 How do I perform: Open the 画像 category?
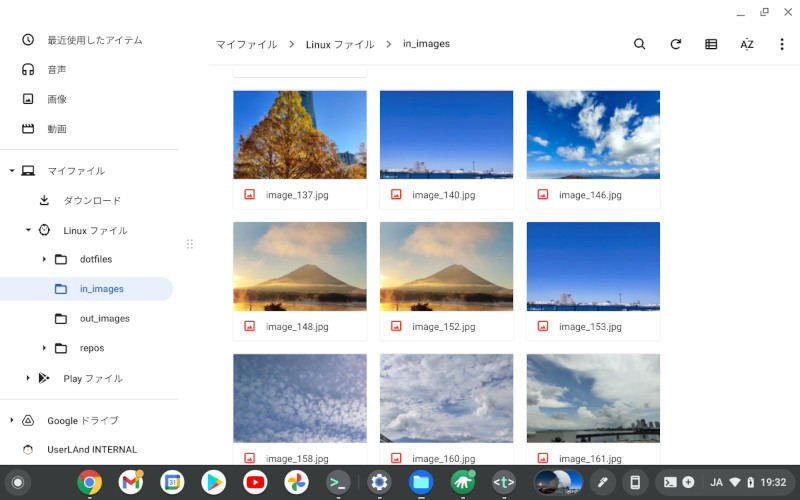click(x=57, y=99)
